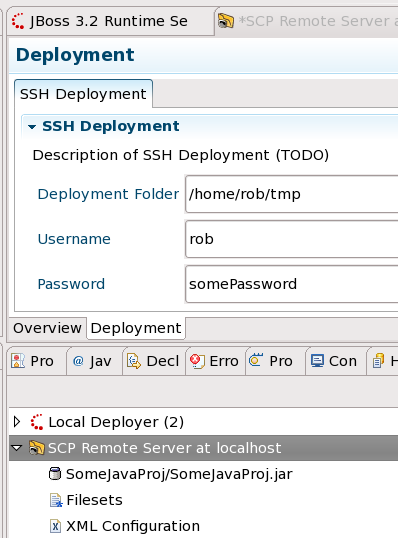This screenshot has width=398, height=538.
Task: Click the Error Log view icon
Action: (197, 361)
